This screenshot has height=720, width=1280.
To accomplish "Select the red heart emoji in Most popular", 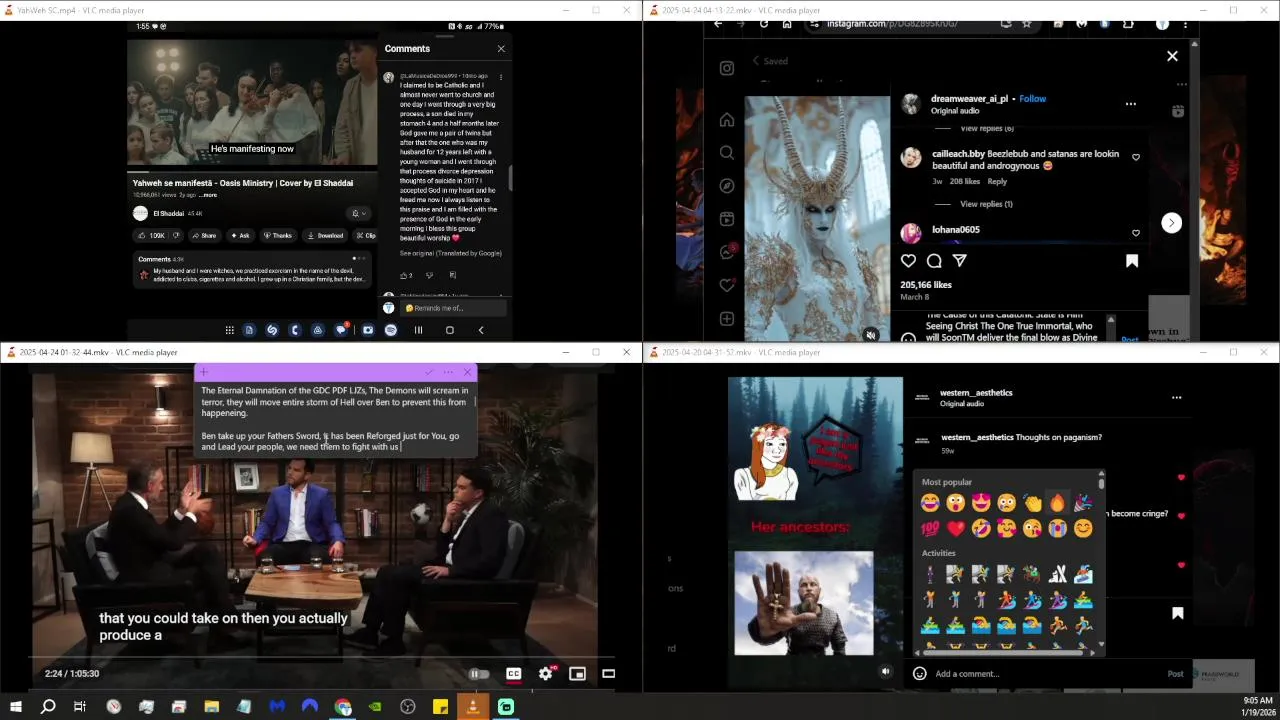I will pos(956,529).
